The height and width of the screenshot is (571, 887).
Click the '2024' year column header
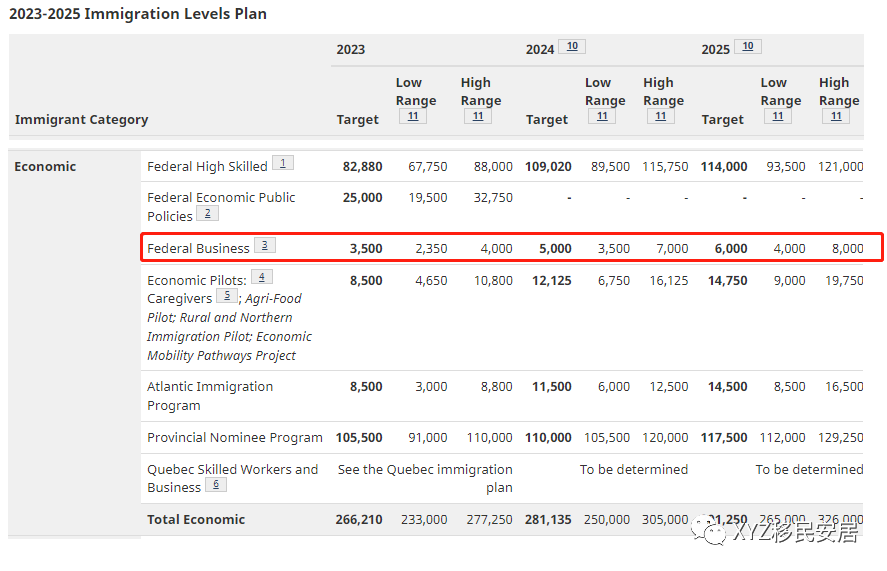pos(540,49)
